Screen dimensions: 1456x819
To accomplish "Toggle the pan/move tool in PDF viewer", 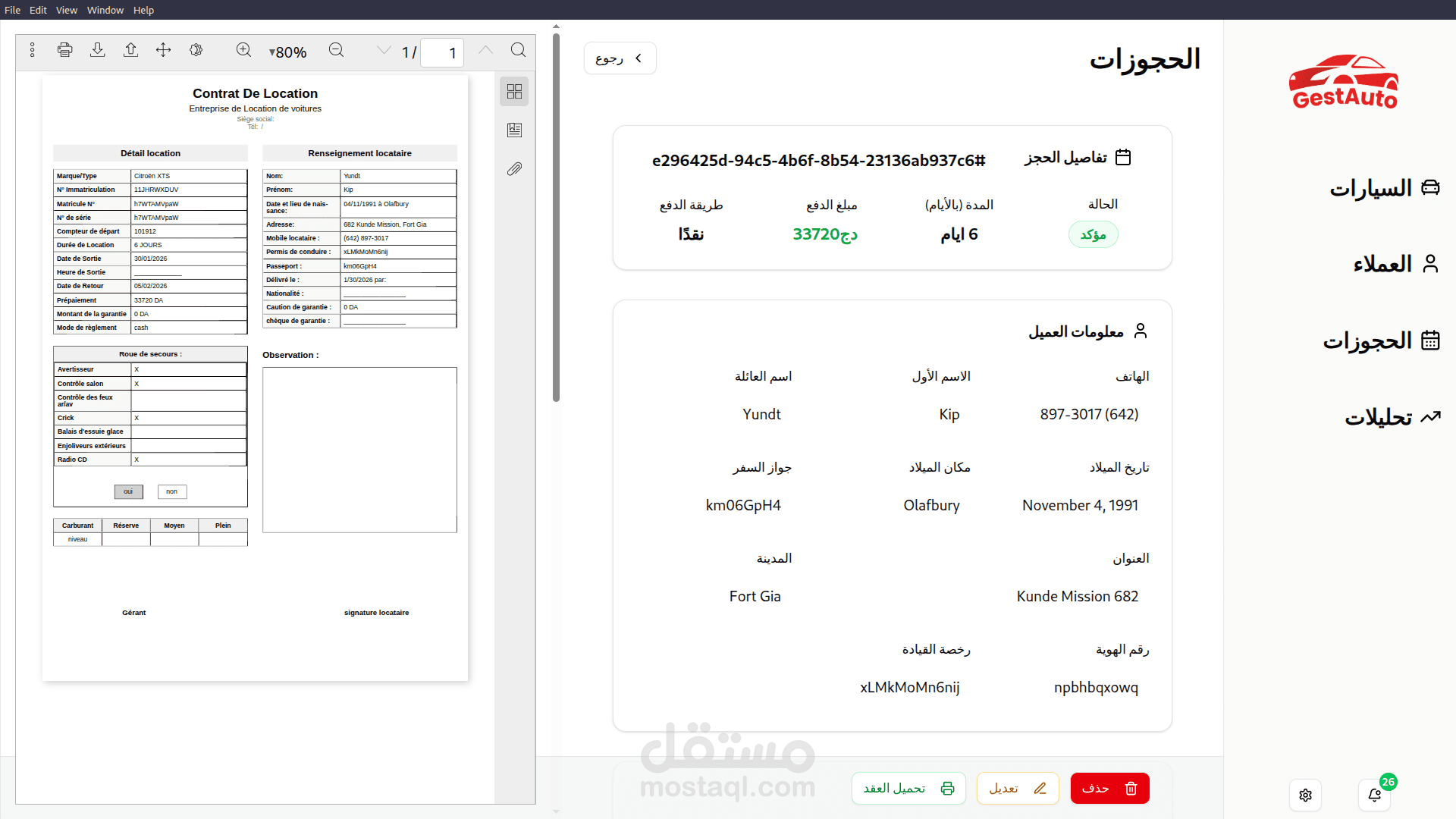I will 163,50.
